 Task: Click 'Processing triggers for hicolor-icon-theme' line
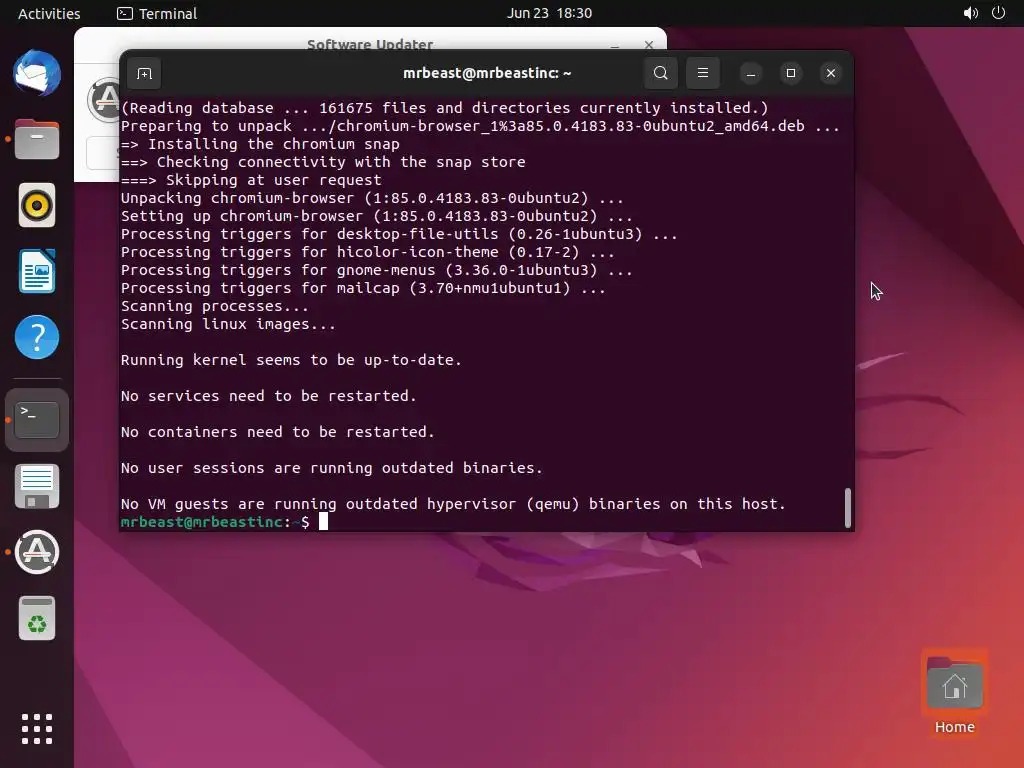coord(368,251)
